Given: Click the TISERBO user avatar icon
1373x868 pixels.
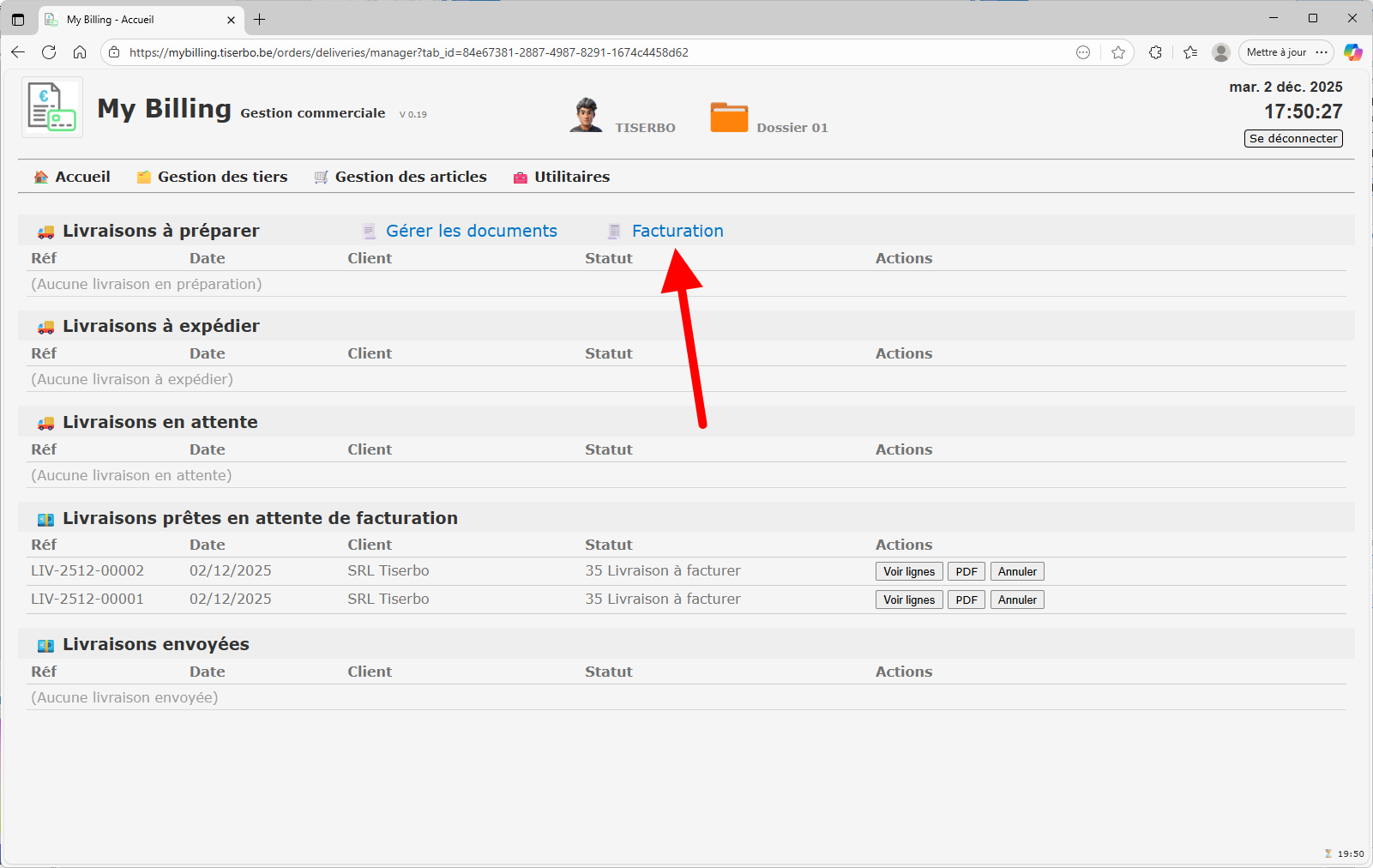Looking at the screenshot, I should pos(586,115).
